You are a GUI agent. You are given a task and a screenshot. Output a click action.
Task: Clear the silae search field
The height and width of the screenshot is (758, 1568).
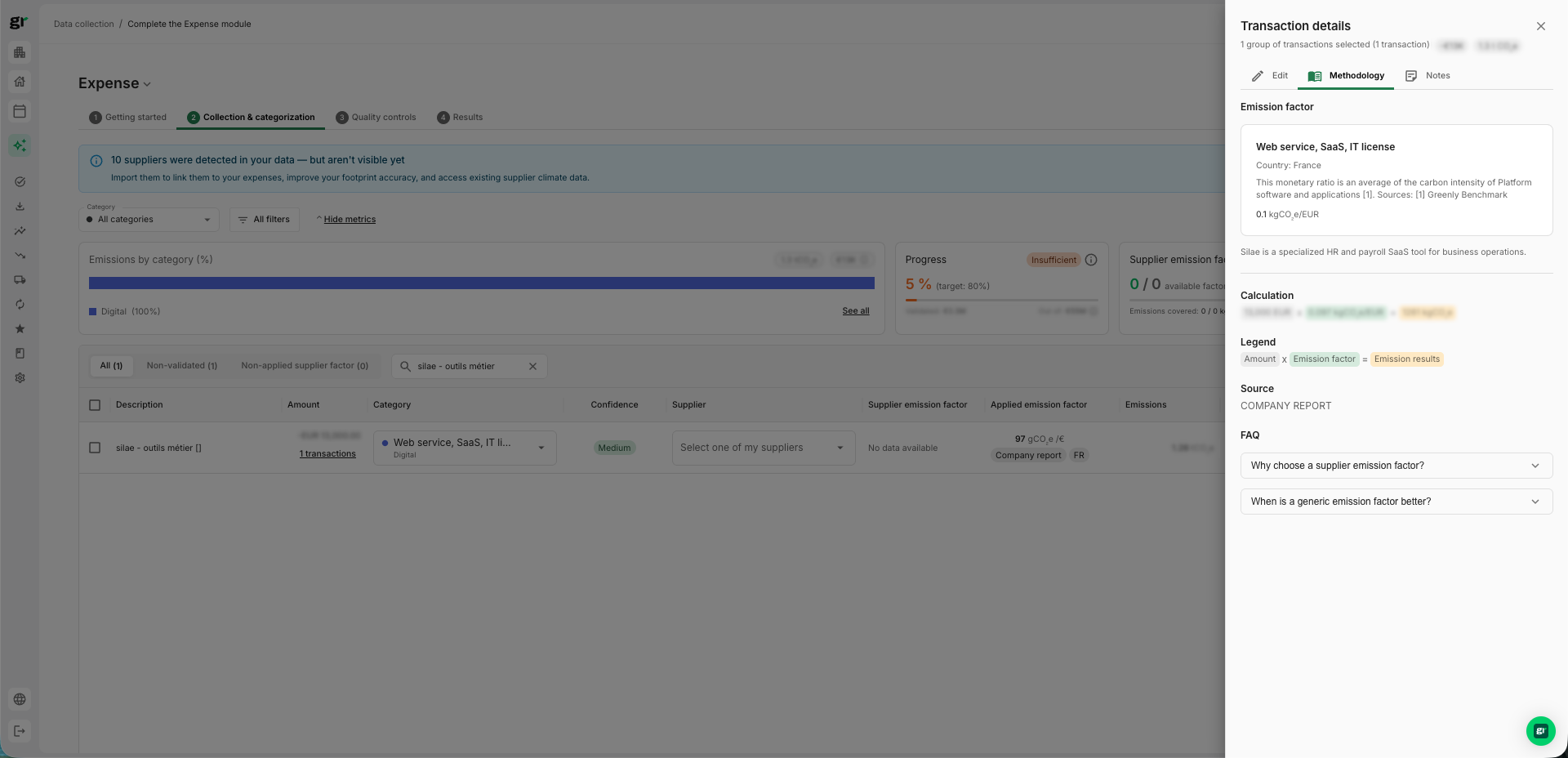[x=532, y=367]
